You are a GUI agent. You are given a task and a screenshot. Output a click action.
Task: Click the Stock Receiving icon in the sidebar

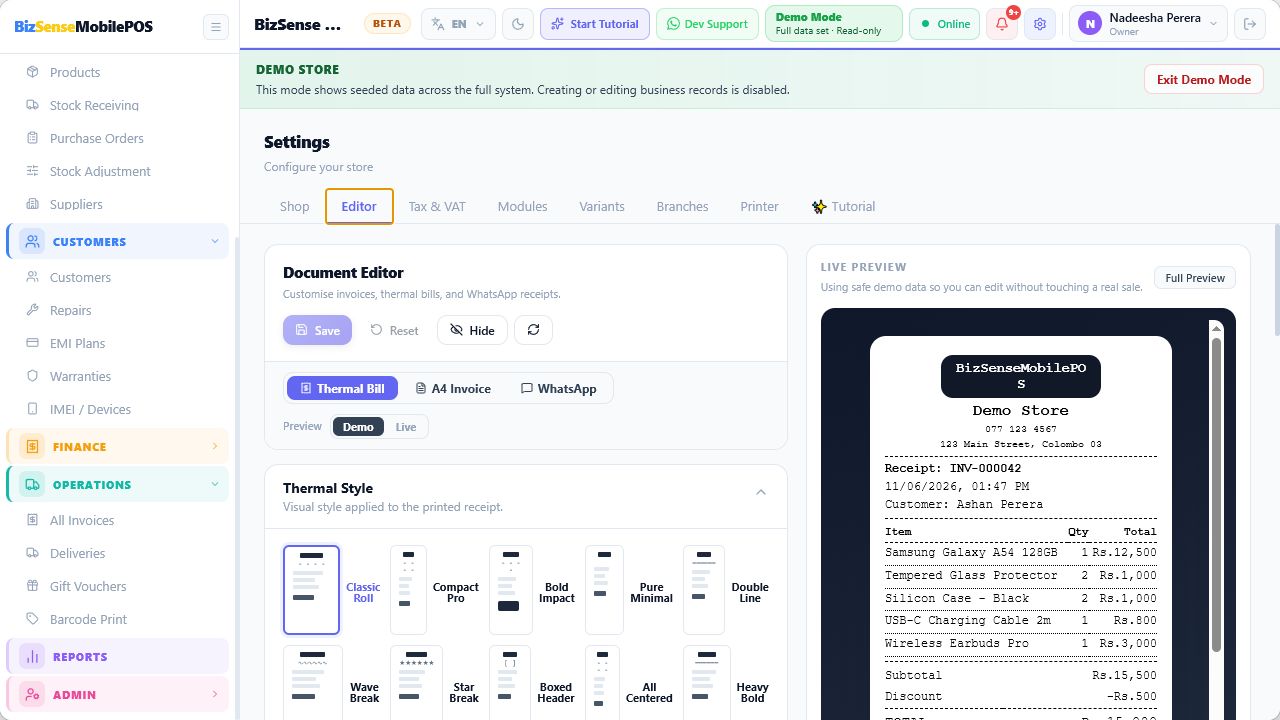coord(33,105)
